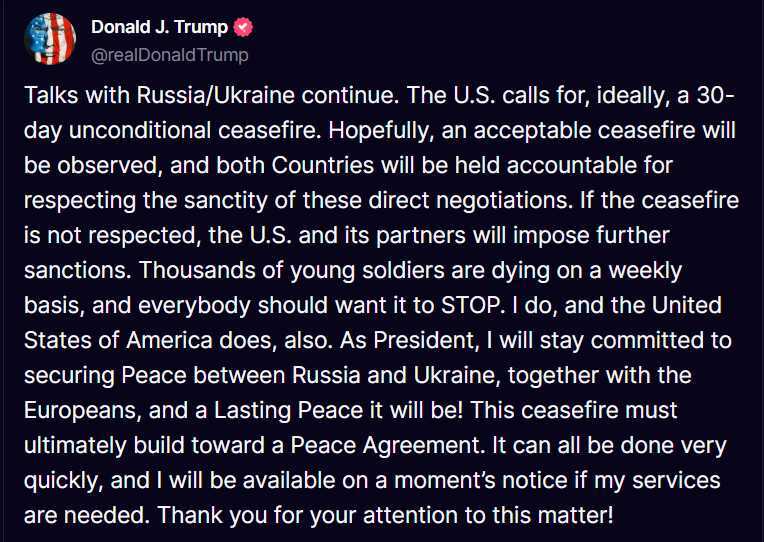This screenshot has width=764, height=542.
Task: Select the phrase "Lasting Peace"
Action: tap(288, 410)
